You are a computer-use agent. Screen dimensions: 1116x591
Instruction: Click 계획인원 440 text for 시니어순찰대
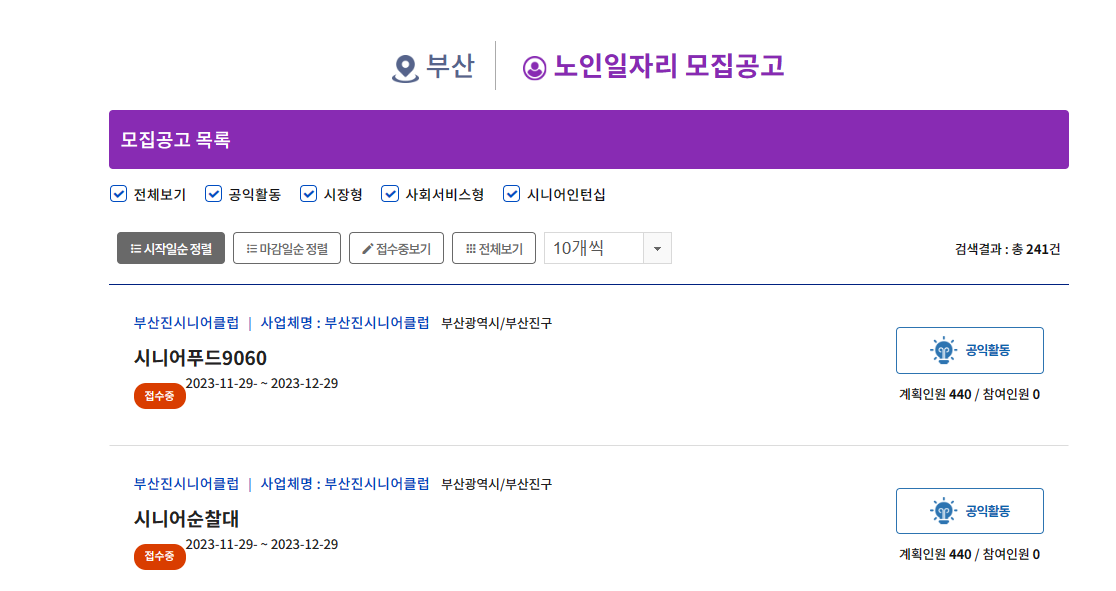point(935,554)
